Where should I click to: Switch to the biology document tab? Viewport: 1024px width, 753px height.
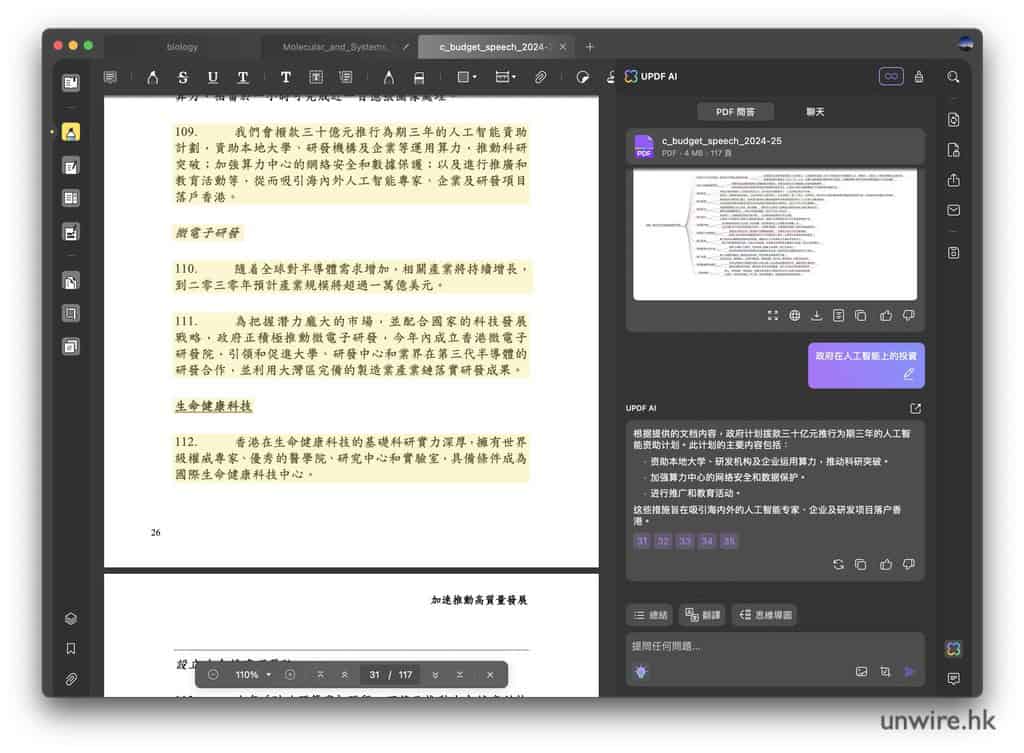182,47
